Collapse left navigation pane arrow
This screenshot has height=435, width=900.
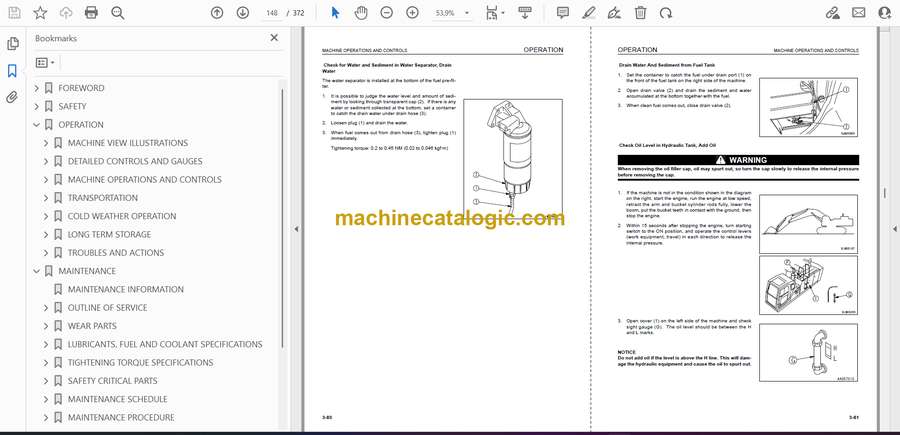pyautogui.click(x=296, y=229)
